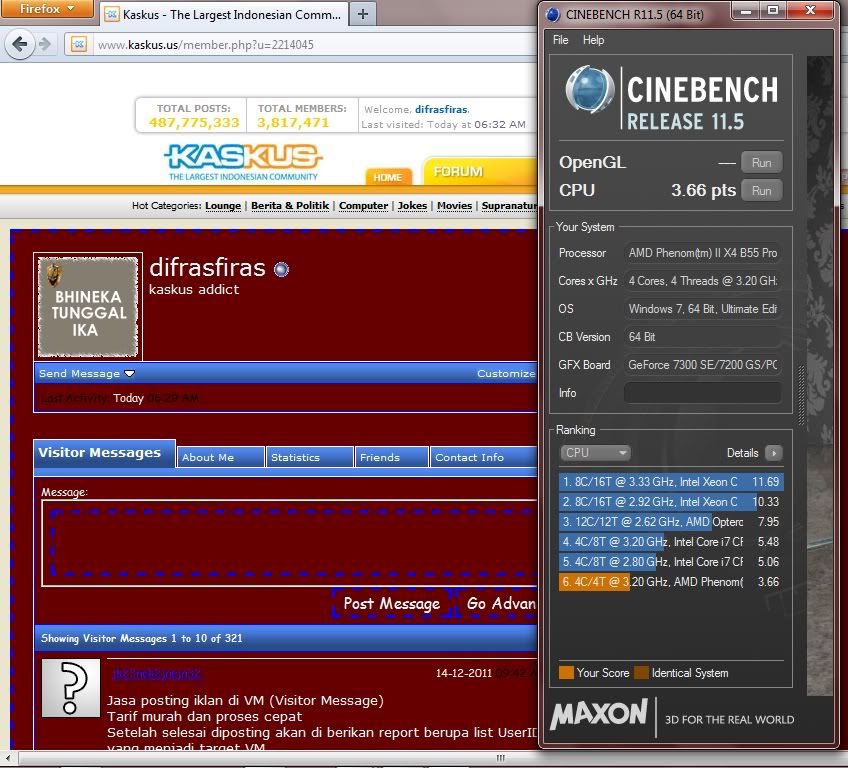Switch to the Visitor Messages tab
The width and height of the screenshot is (848, 768).
click(x=105, y=453)
